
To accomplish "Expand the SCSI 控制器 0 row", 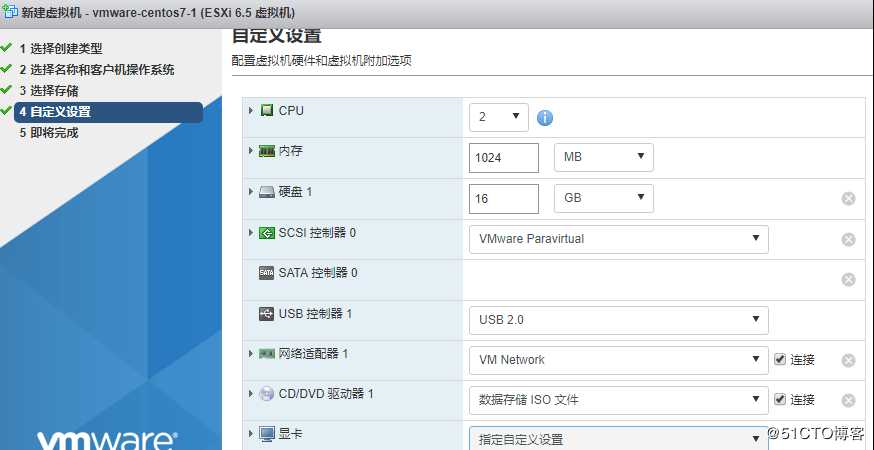I will 251,232.
